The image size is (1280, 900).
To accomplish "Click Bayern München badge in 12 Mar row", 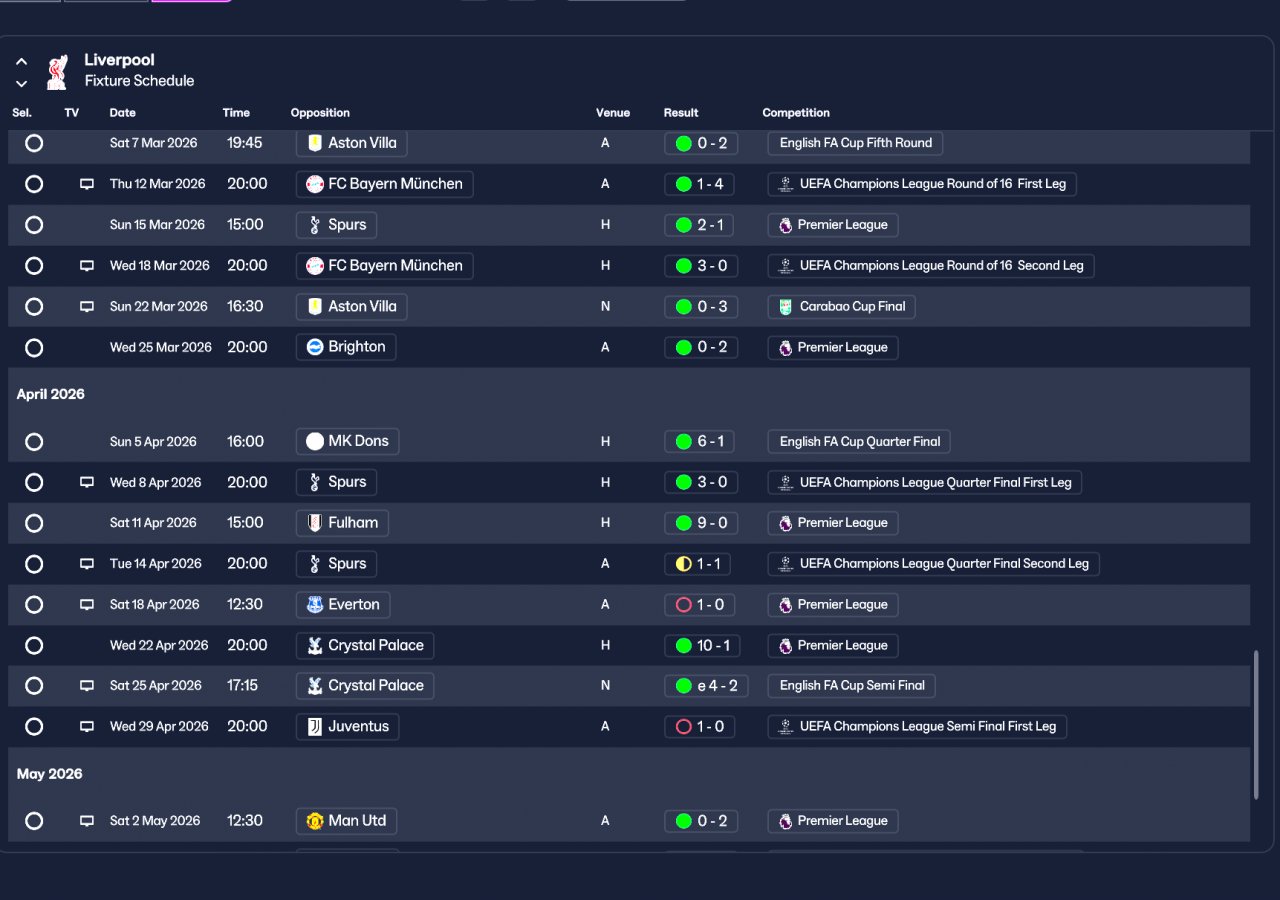I will pyautogui.click(x=315, y=184).
